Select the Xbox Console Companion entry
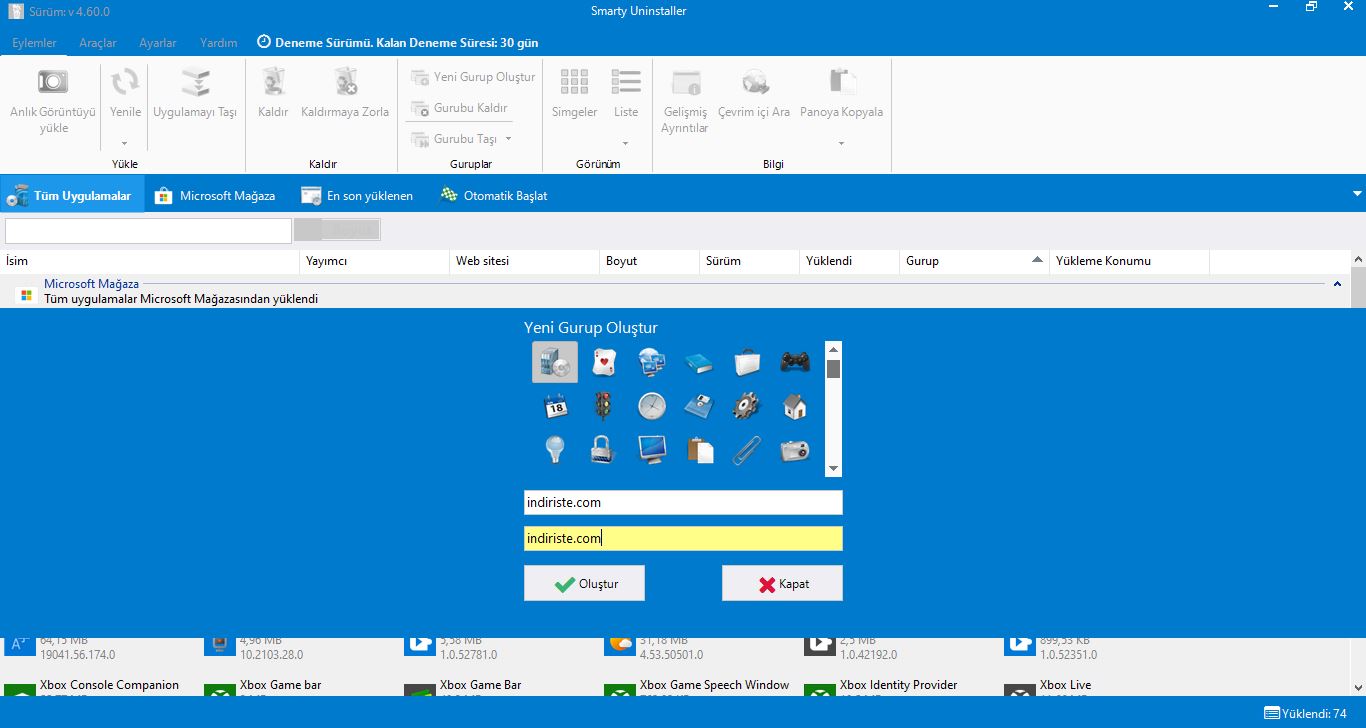Viewport: 1366px width, 728px height. pos(100,688)
